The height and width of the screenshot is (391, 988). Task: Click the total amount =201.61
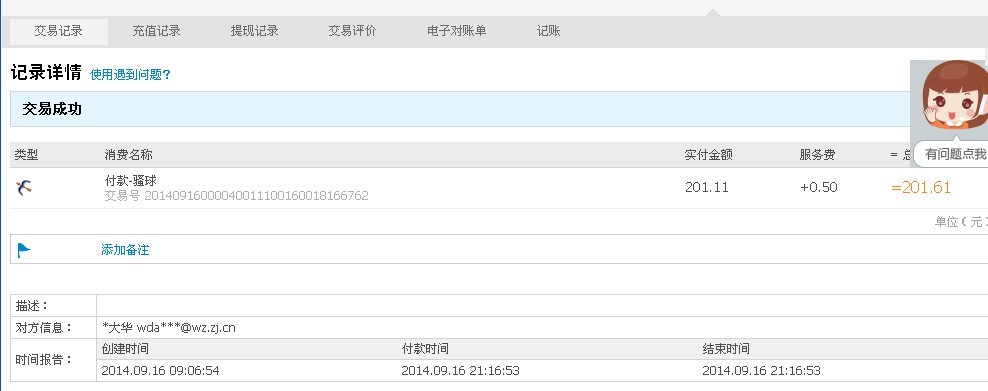point(921,187)
